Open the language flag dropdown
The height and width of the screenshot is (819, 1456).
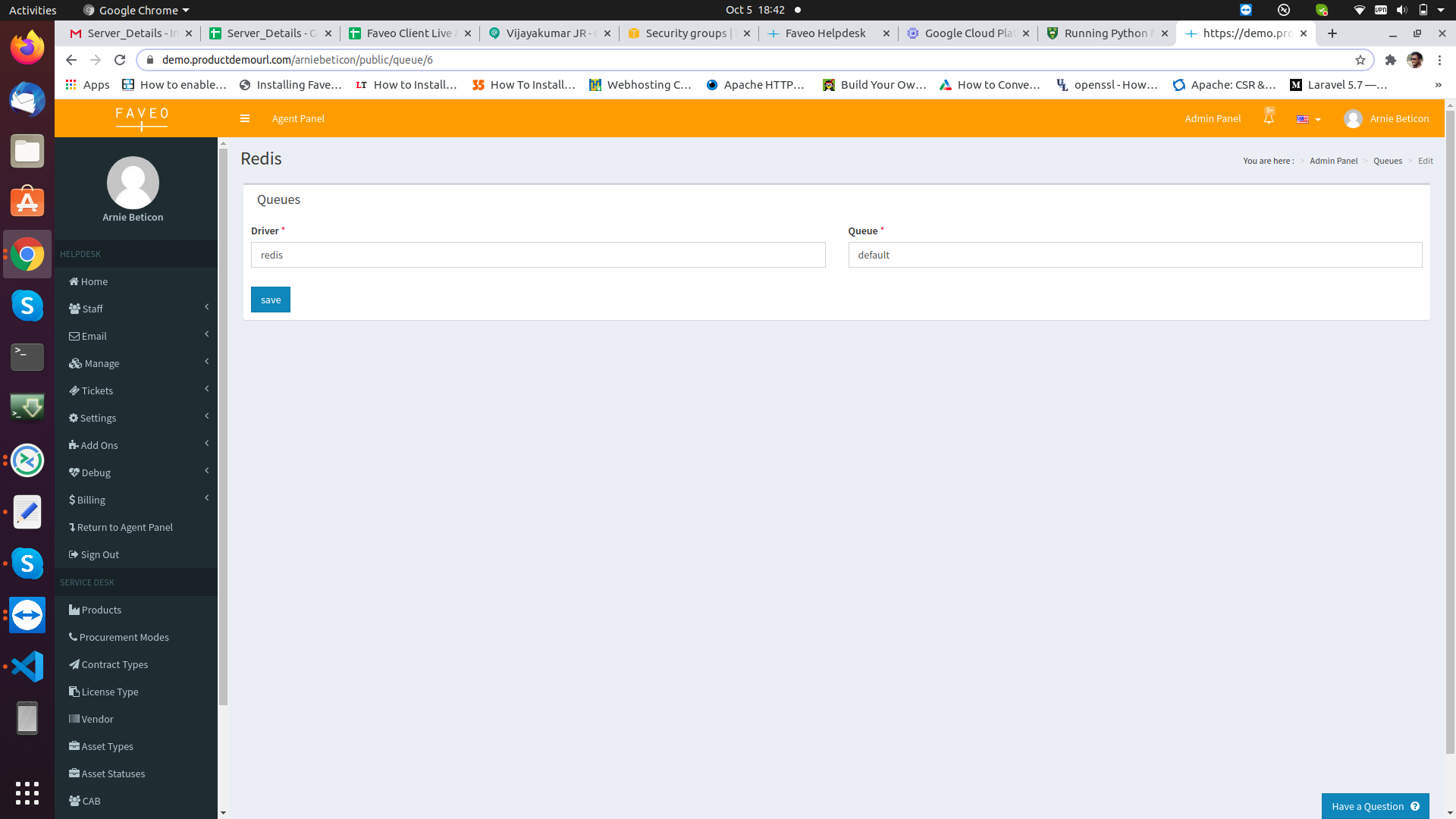pos(1309,119)
